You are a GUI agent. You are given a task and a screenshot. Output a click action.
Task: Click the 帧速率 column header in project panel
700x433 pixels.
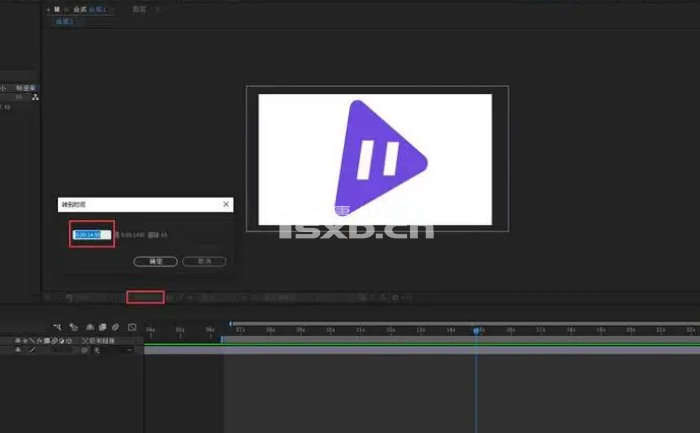[26, 88]
